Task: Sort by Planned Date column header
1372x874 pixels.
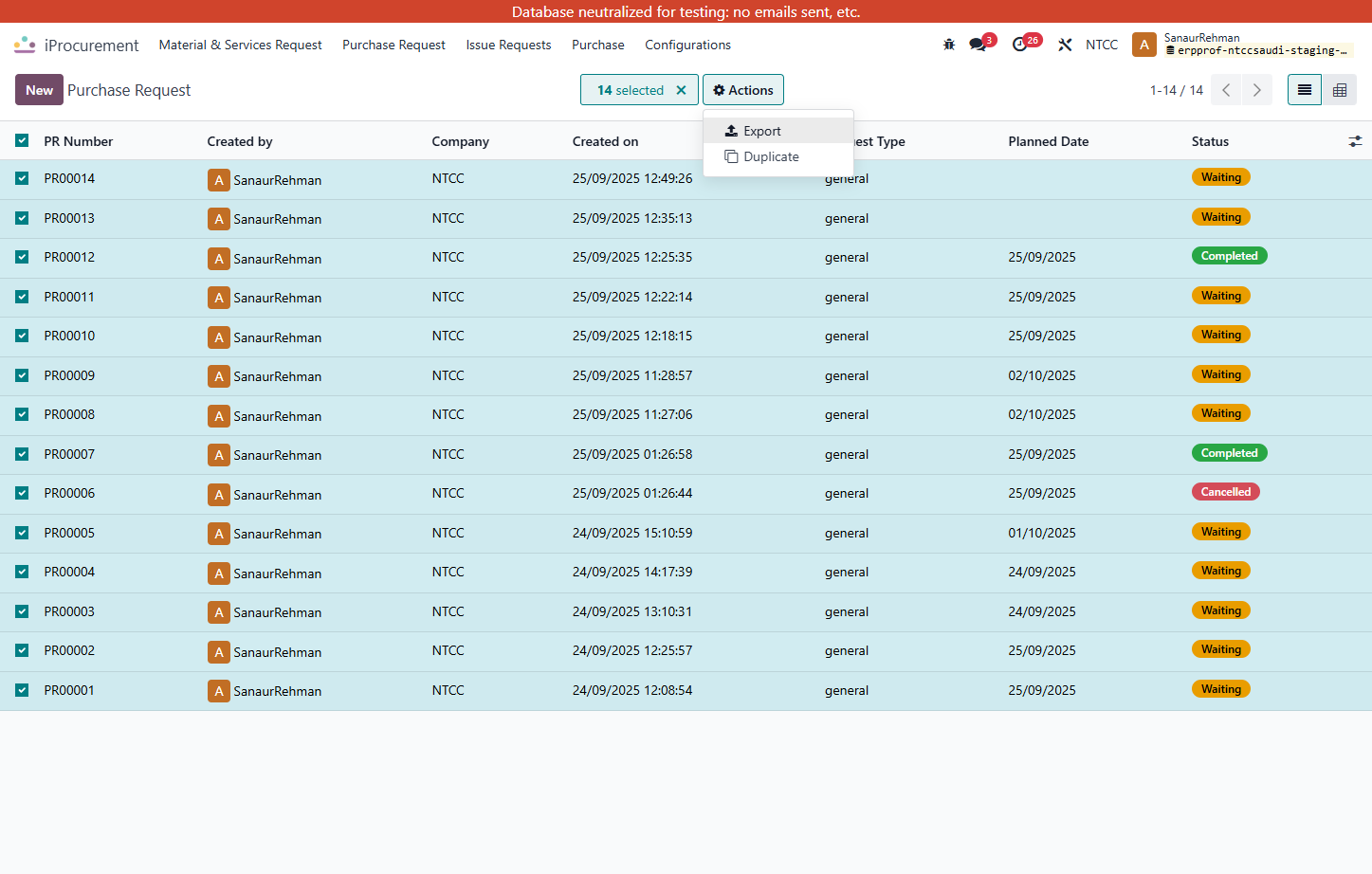Action: (x=1048, y=141)
